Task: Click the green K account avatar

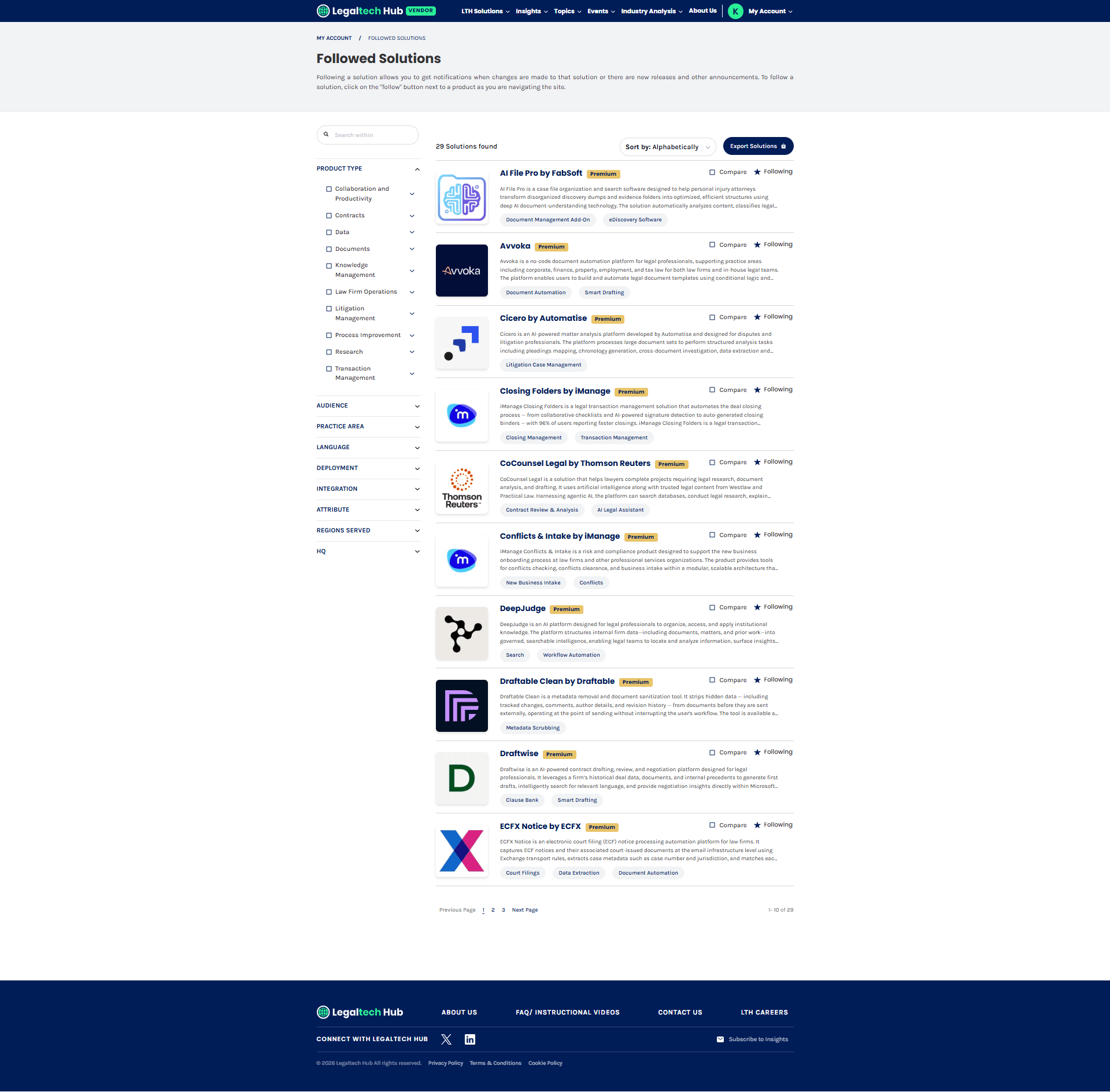Action: (x=735, y=11)
